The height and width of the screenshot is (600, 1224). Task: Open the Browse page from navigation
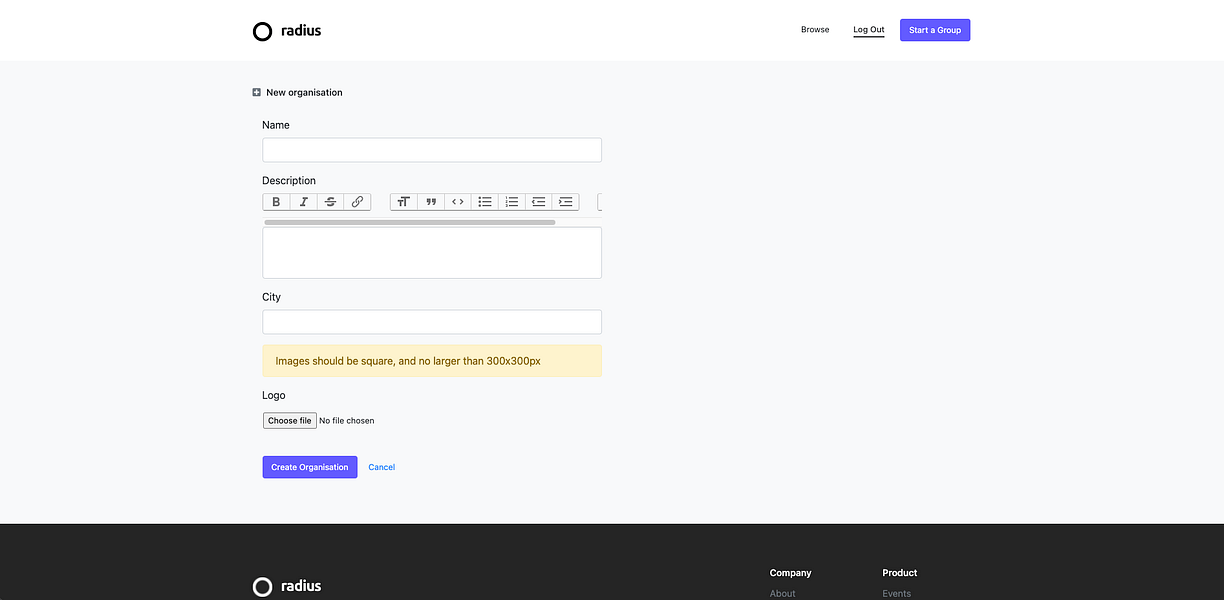[x=815, y=30]
